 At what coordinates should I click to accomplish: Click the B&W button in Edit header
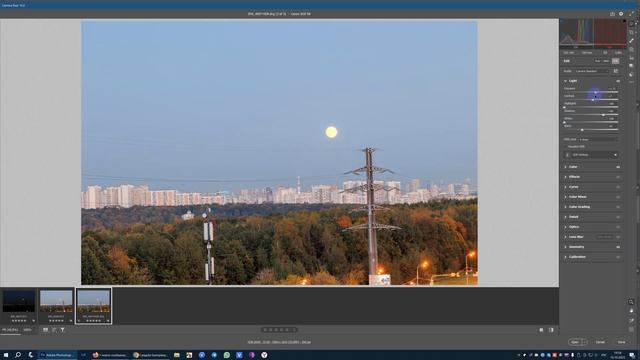[x=606, y=61]
